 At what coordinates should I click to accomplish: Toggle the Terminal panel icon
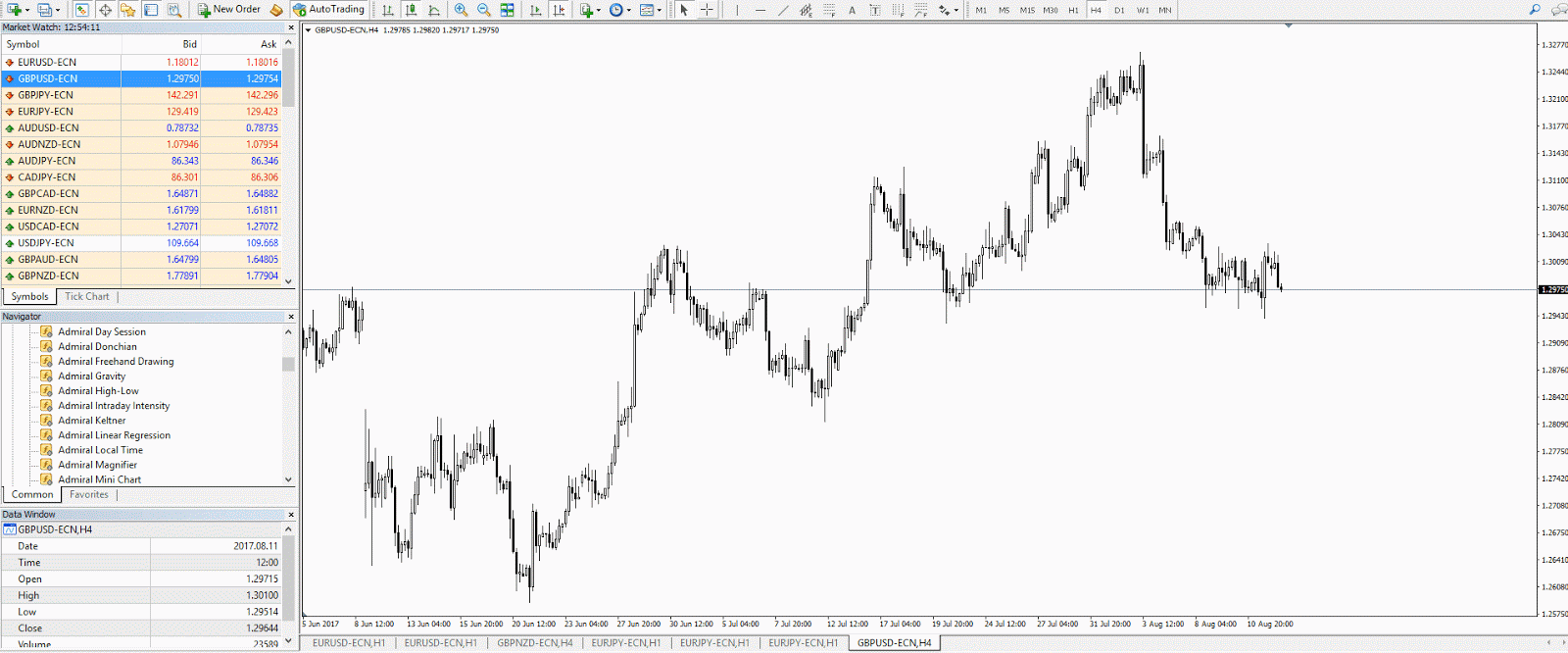pos(151,10)
